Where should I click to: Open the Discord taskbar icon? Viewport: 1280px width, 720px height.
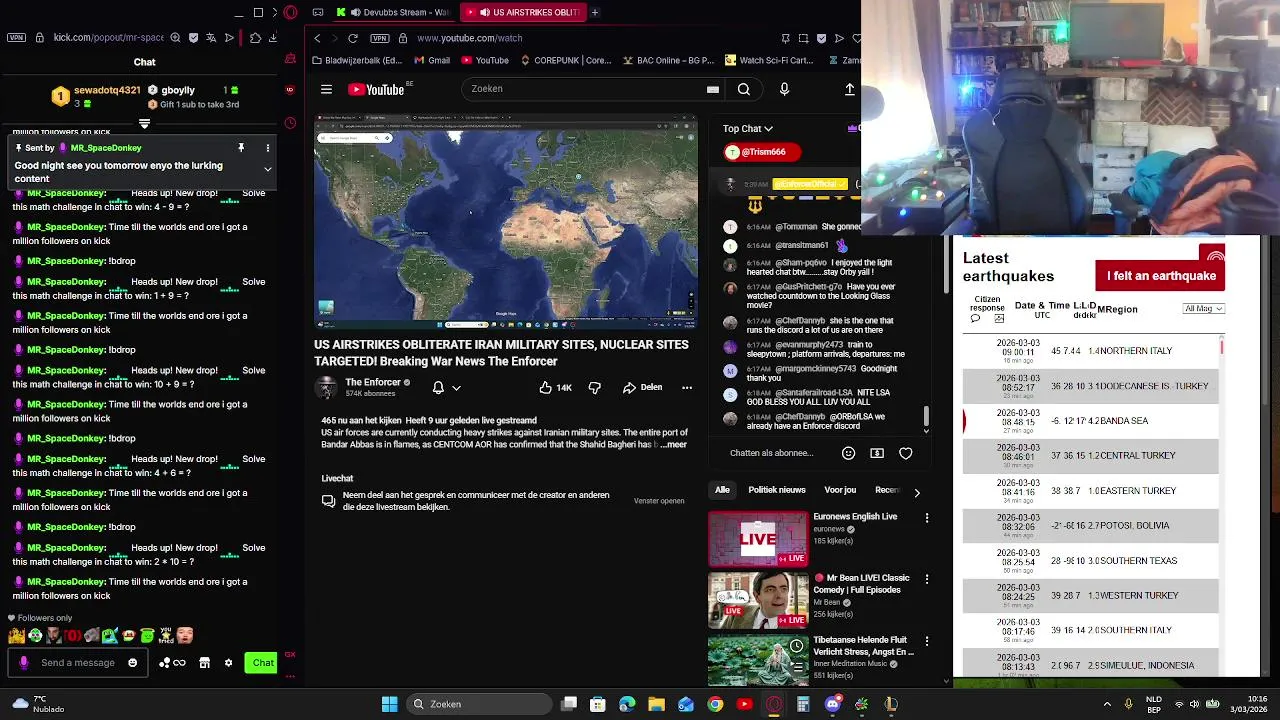[x=832, y=704]
